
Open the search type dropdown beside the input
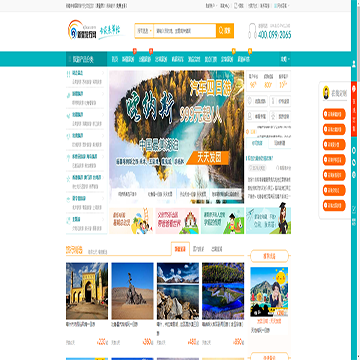[x=144, y=31]
